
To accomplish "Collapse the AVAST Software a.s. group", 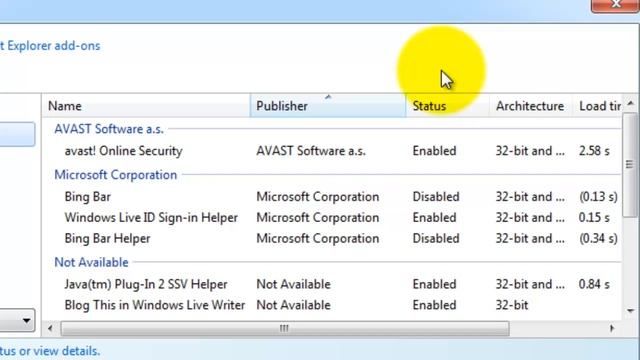I will pos(109,129).
